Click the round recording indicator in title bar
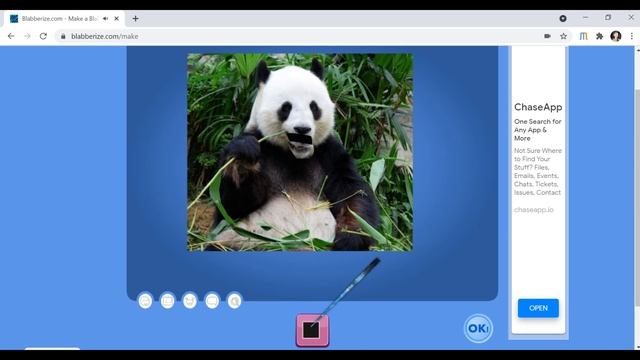The height and width of the screenshot is (360, 640). [x=563, y=18]
